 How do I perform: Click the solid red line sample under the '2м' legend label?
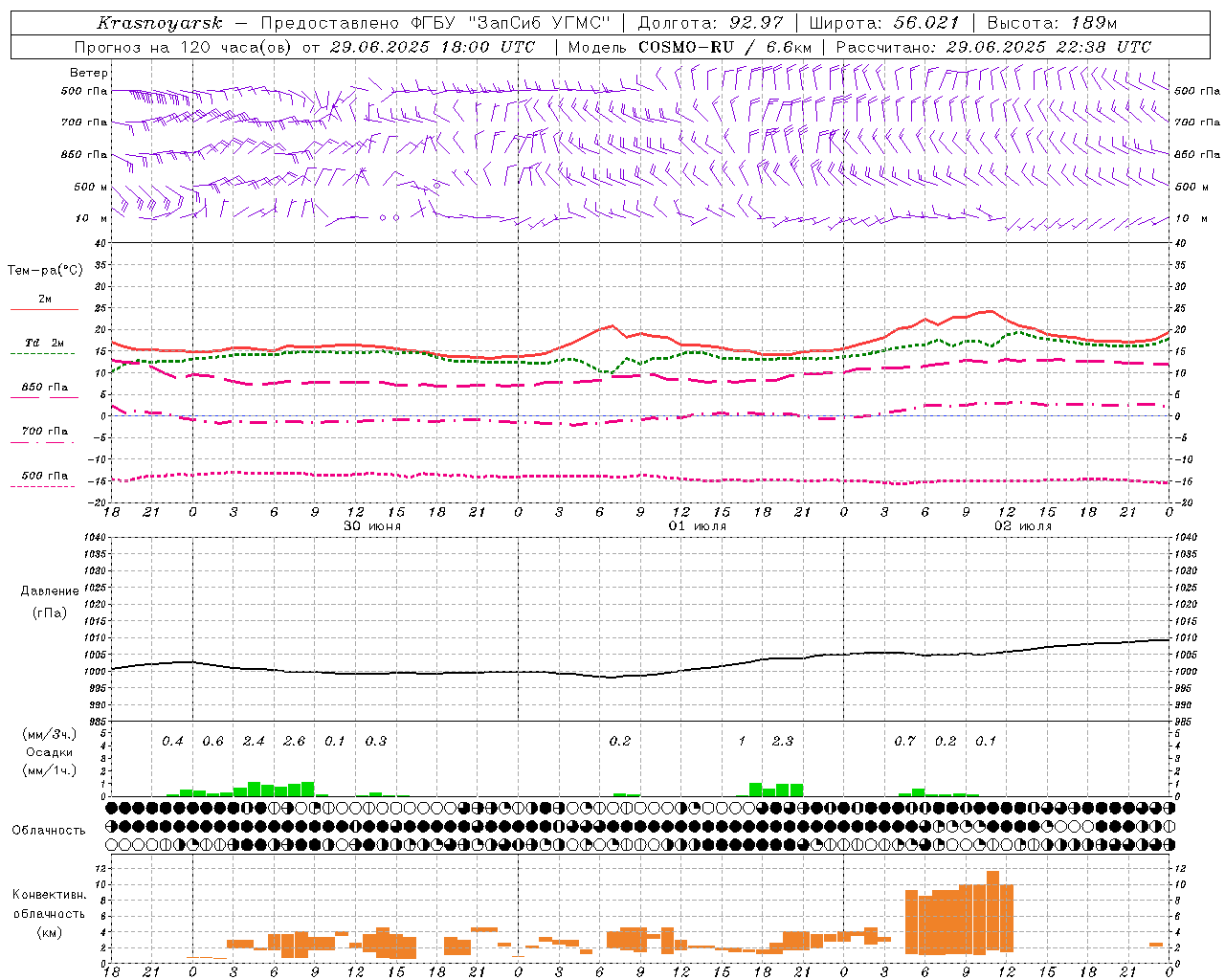click(x=44, y=309)
